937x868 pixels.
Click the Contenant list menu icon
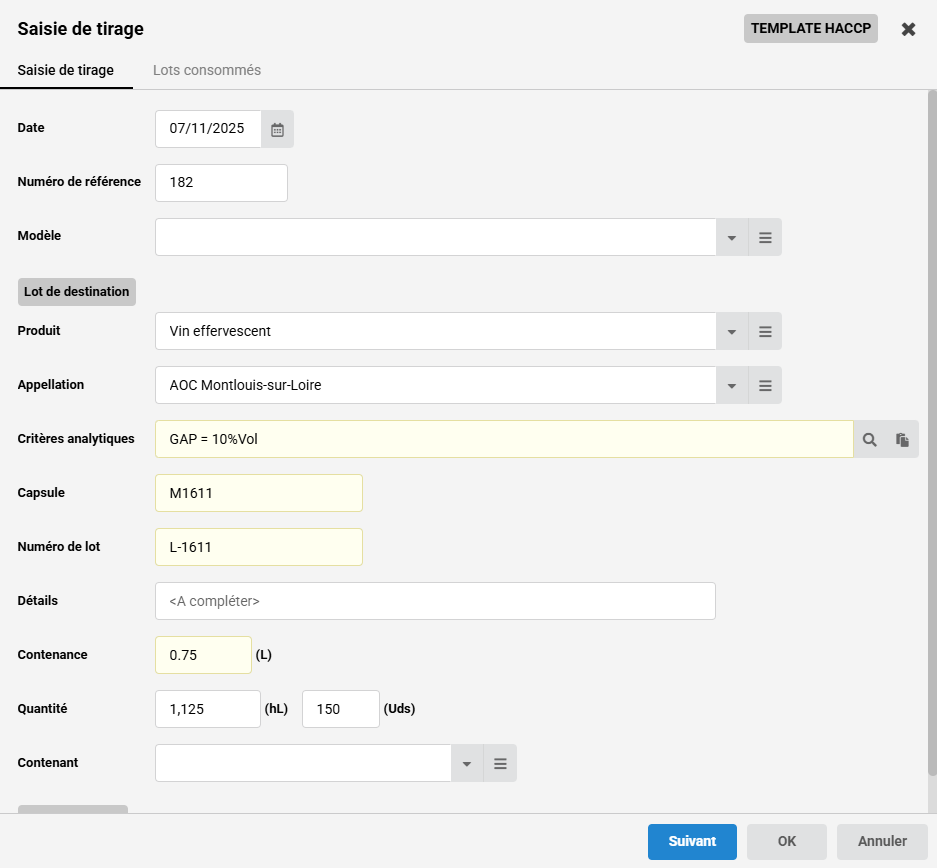[x=500, y=764]
